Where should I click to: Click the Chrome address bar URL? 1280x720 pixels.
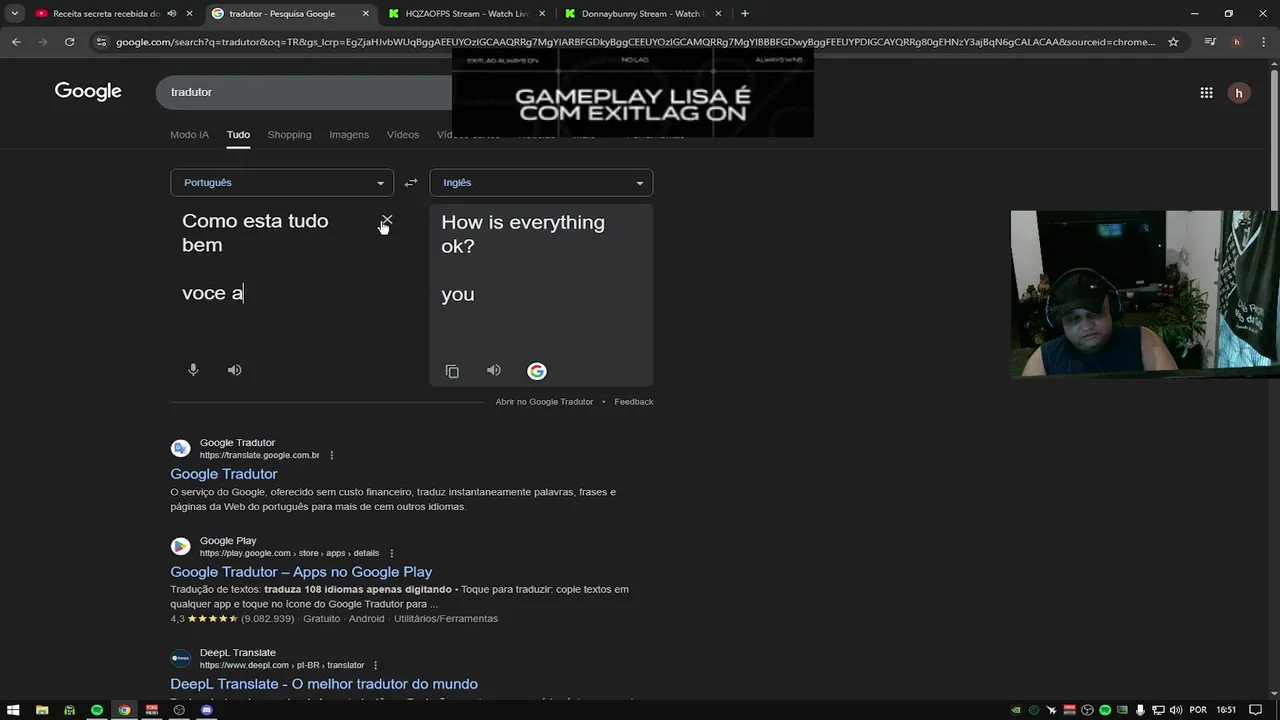pos(635,42)
